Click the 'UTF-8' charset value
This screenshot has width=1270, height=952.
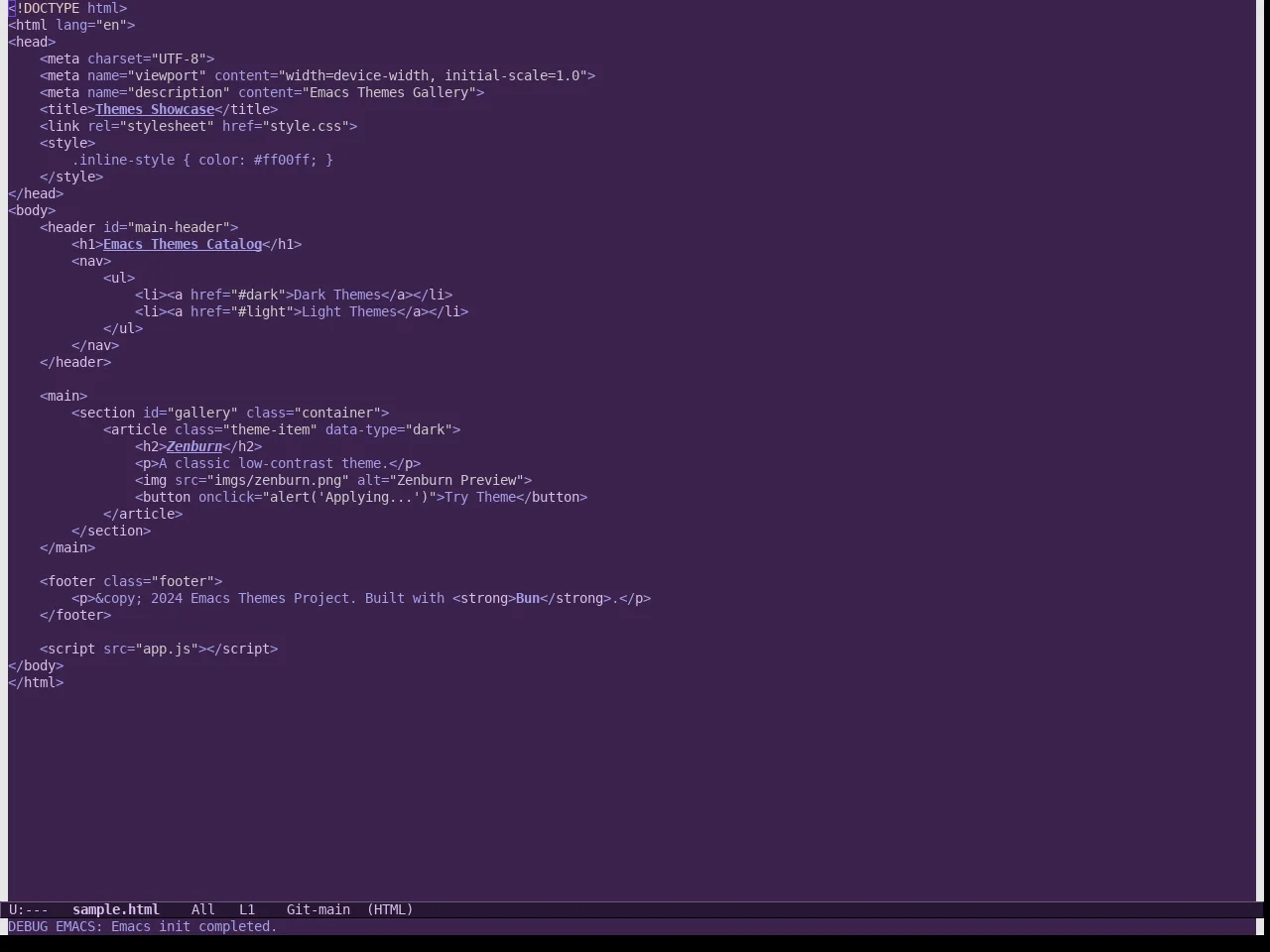[x=179, y=59]
